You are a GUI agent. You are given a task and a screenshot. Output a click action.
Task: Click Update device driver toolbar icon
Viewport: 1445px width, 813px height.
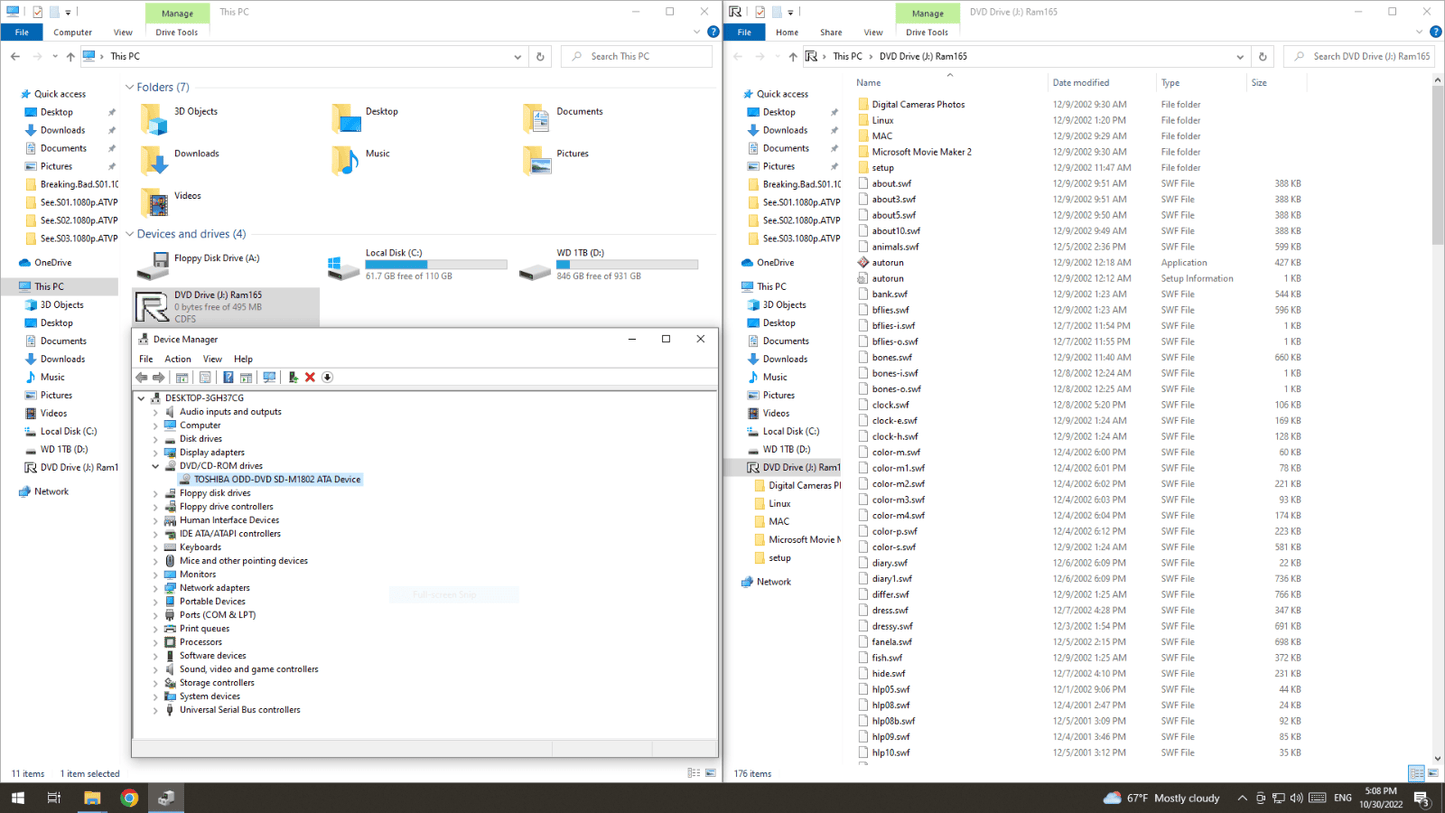pyautogui.click(x=293, y=377)
